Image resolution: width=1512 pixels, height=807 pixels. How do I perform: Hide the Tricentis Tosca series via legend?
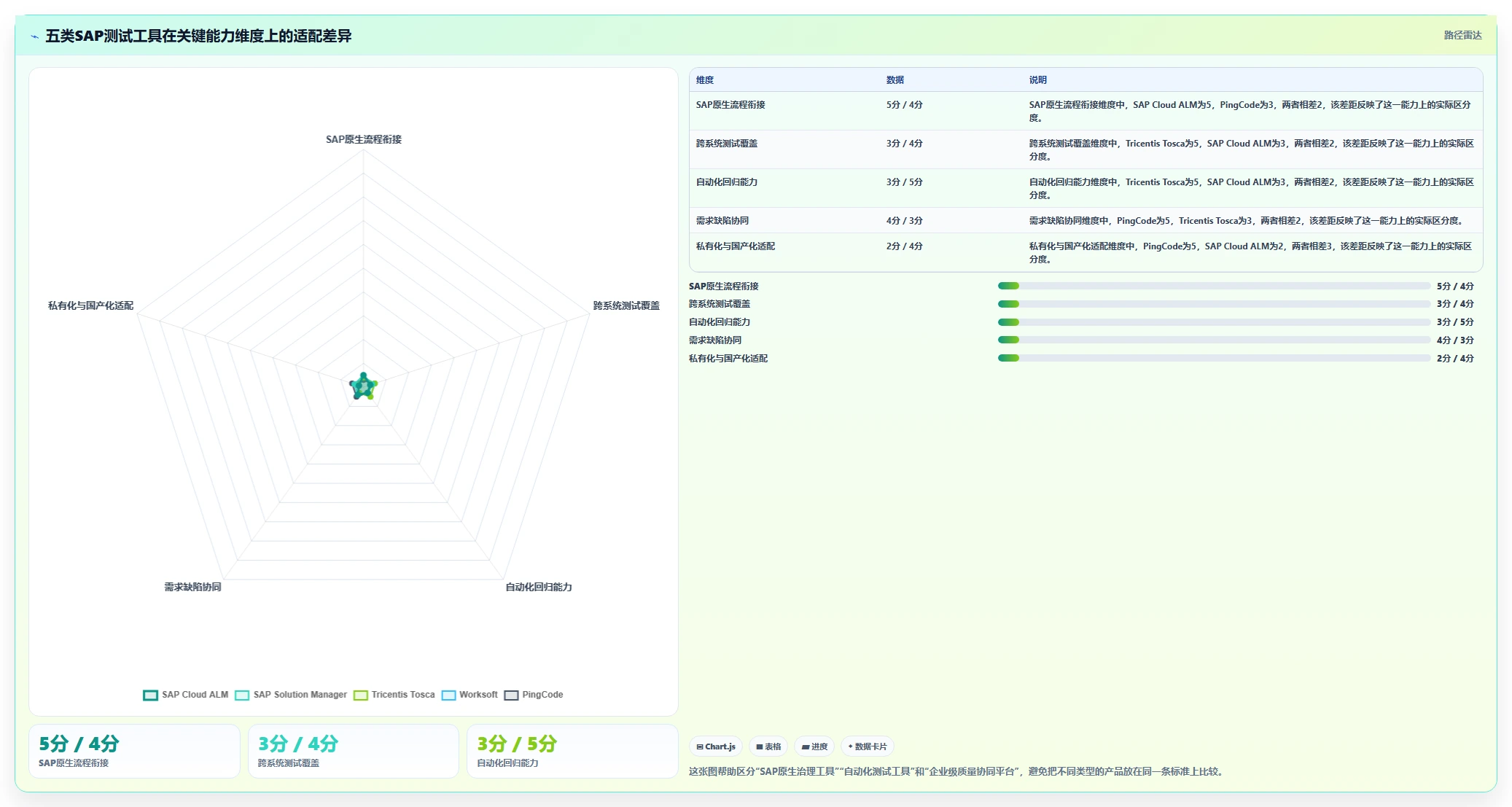tap(394, 695)
